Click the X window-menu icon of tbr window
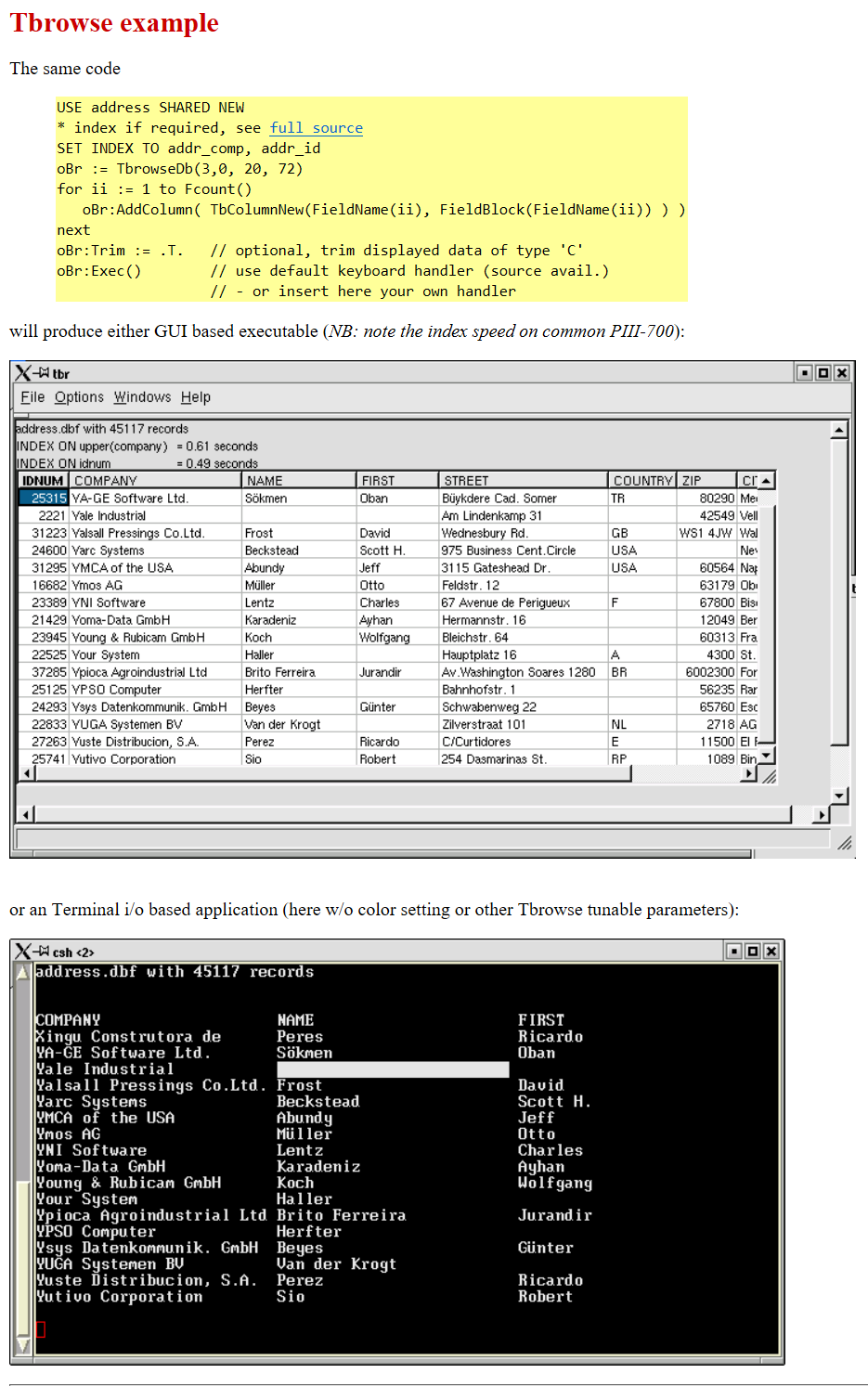This screenshot has height=1386, width=868. click(x=23, y=373)
